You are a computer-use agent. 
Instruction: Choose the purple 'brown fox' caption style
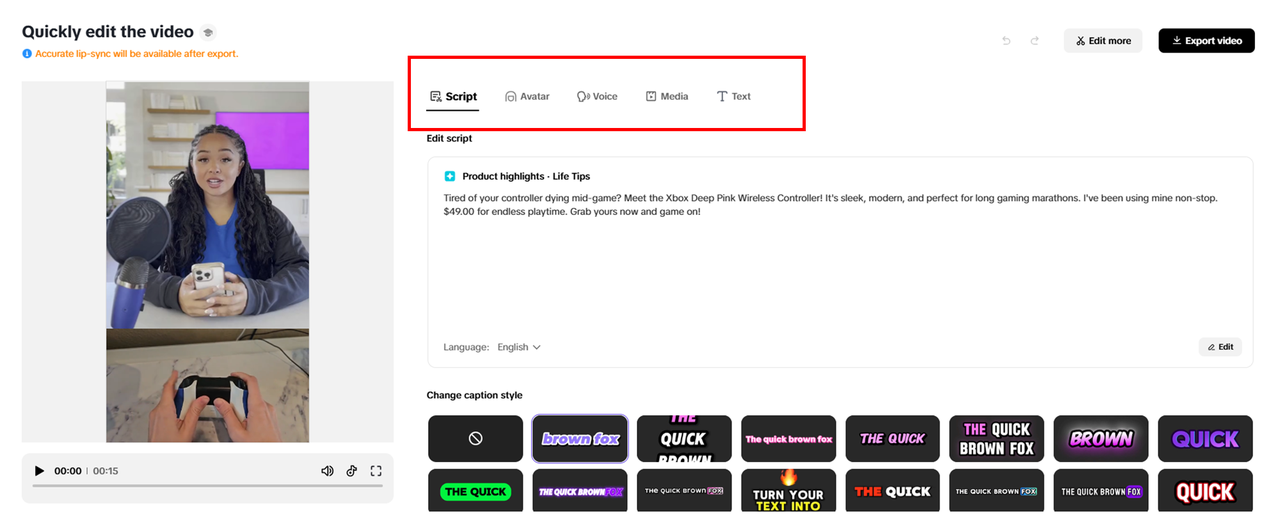pyautogui.click(x=580, y=438)
